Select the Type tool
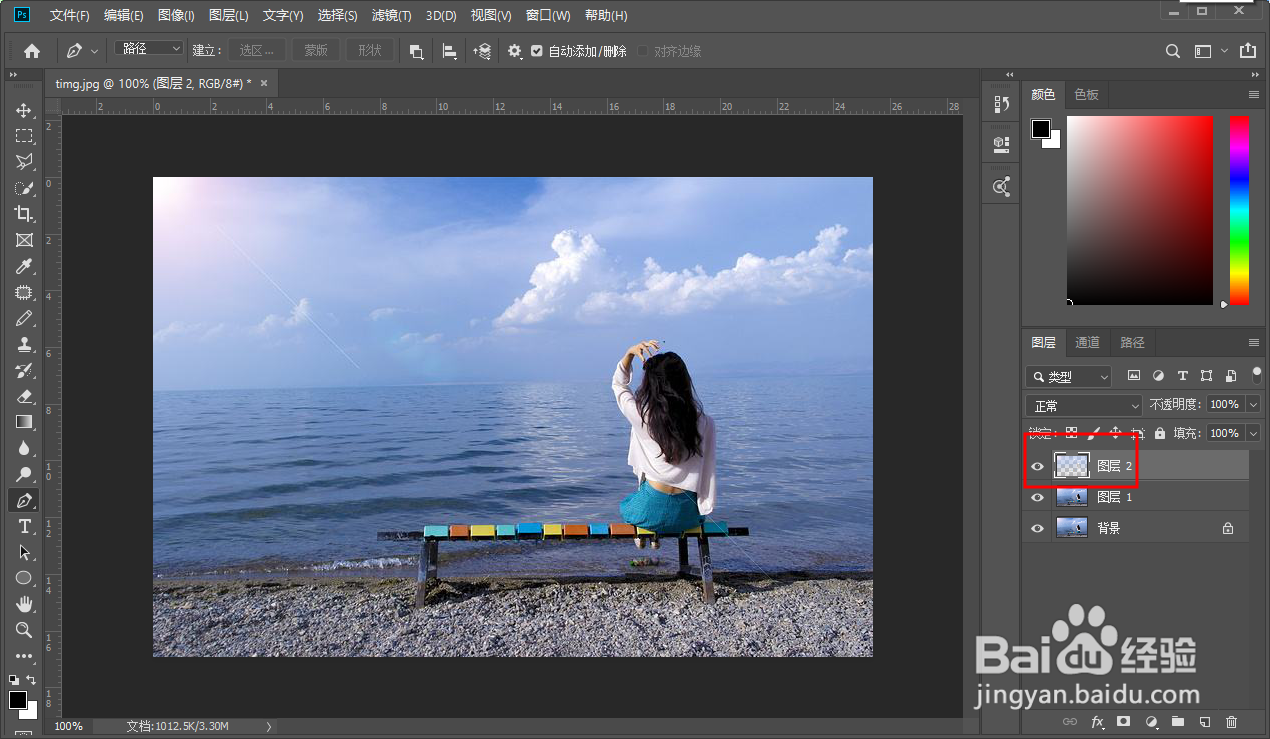Viewport: 1270px width, 739px height. [x=24, y=526]
